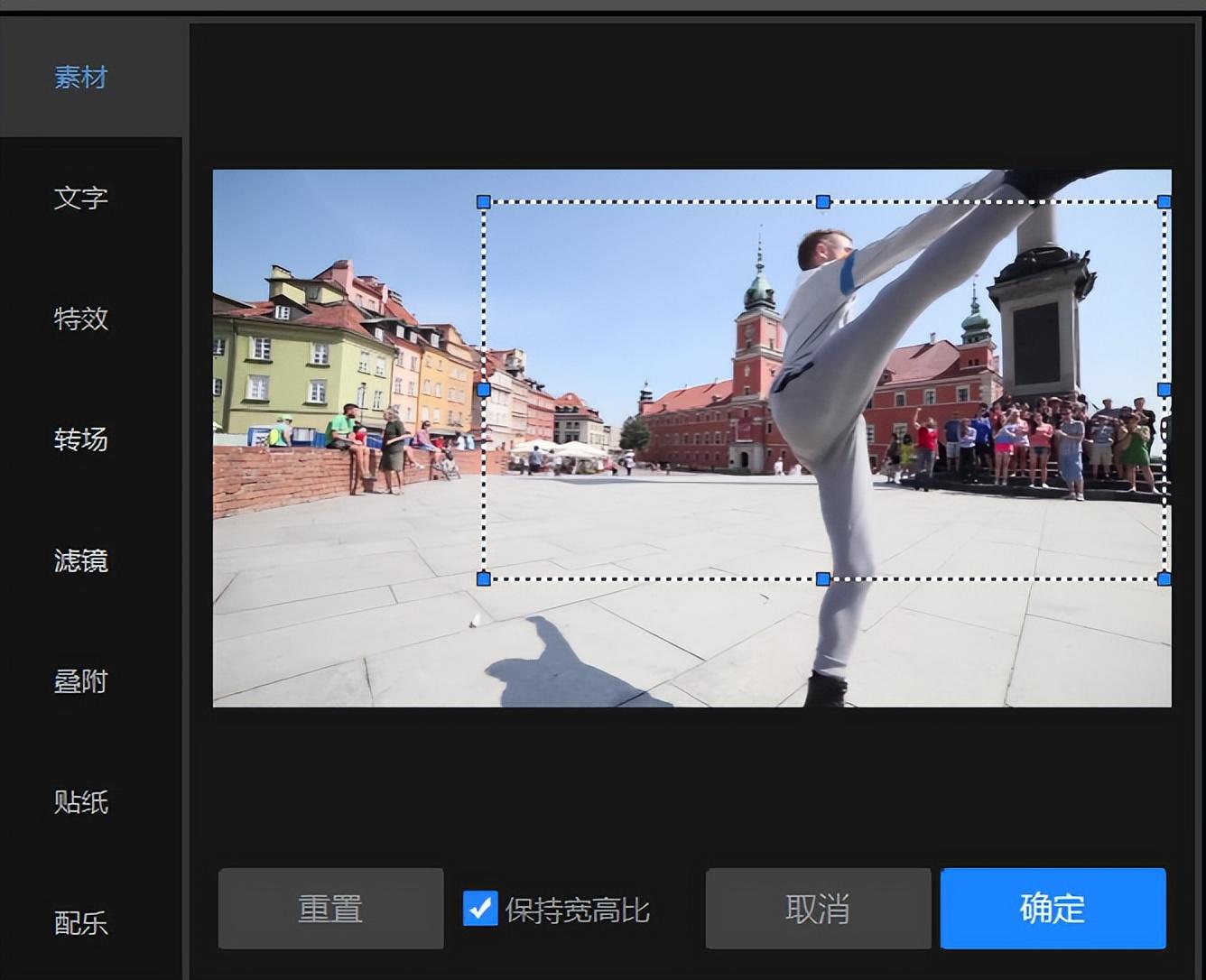
Task: Click the bottom-center crop handle
Action: [x=822, y=578]
